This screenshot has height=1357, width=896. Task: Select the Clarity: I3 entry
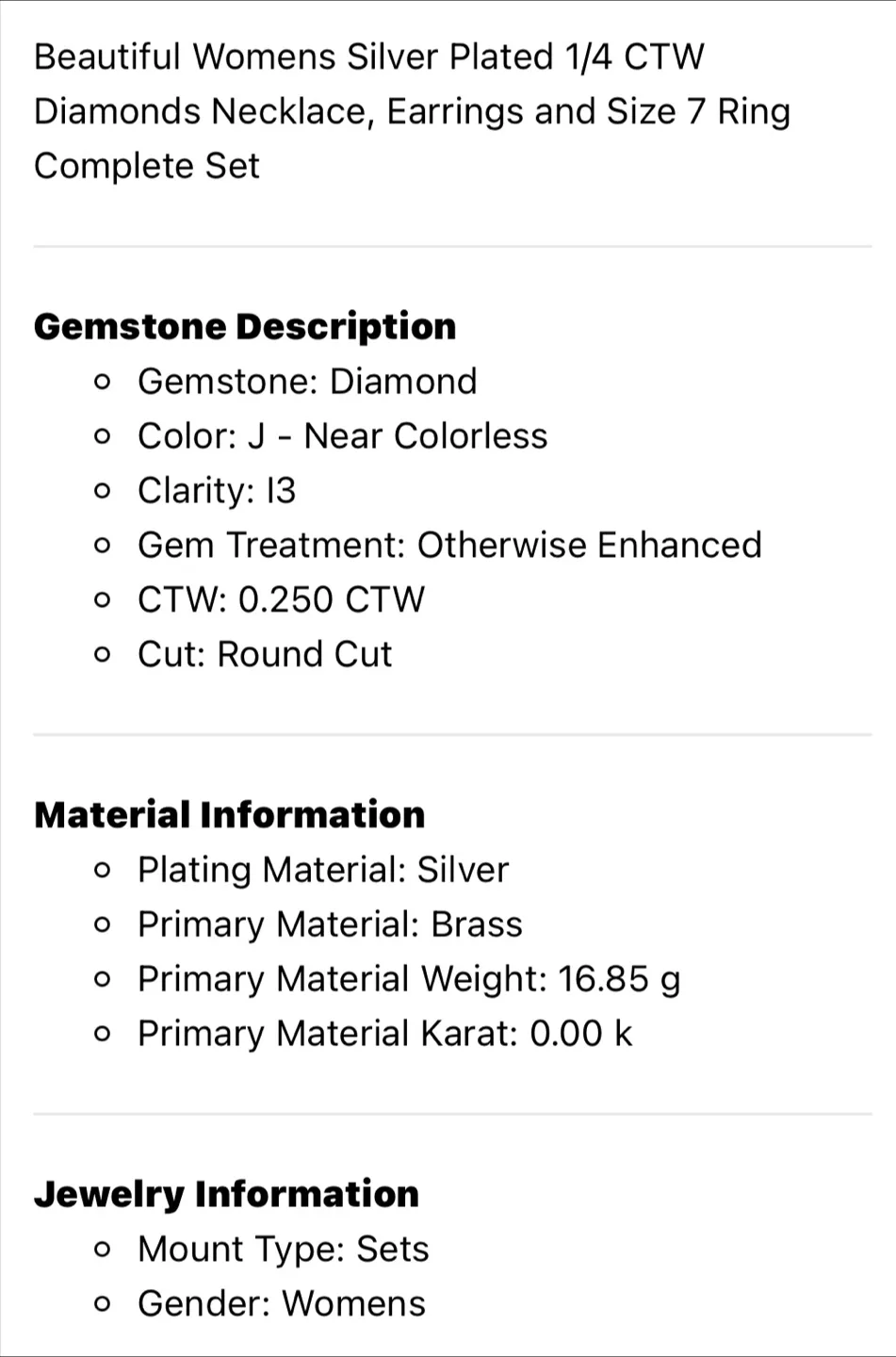(217, 491)
